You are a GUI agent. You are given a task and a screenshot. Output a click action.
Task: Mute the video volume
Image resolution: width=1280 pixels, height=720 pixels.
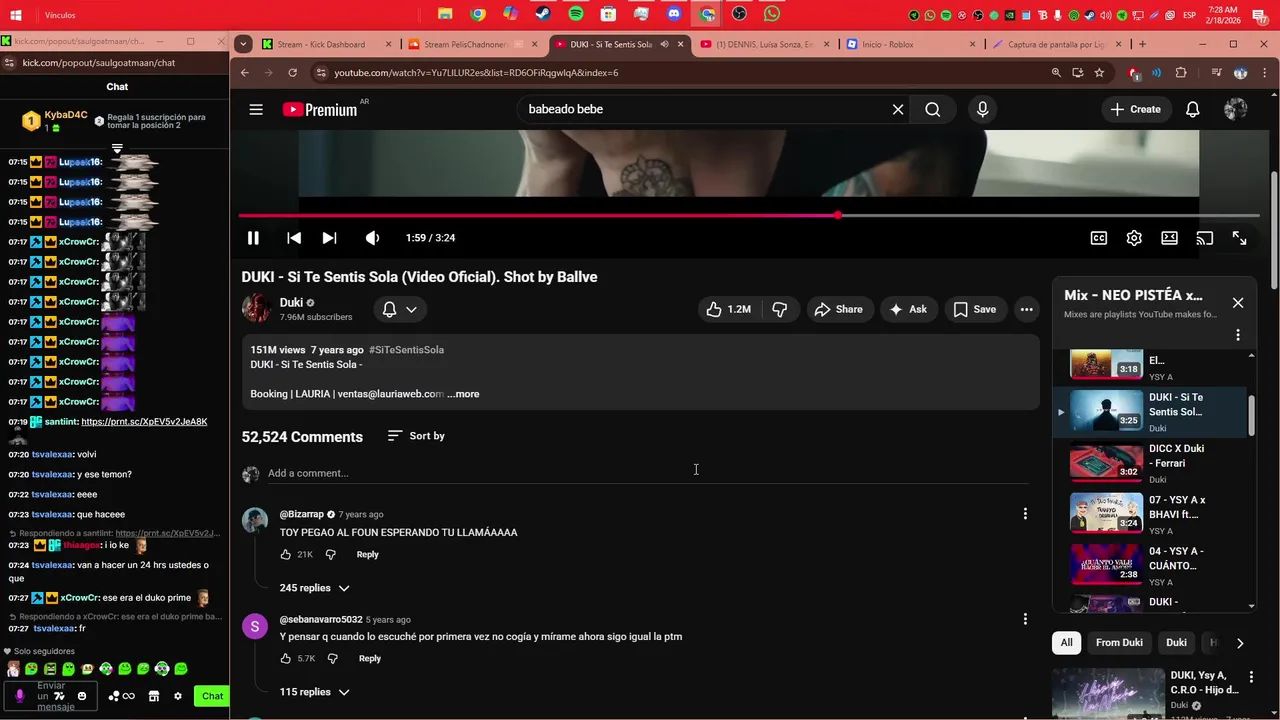coord(372,238)
